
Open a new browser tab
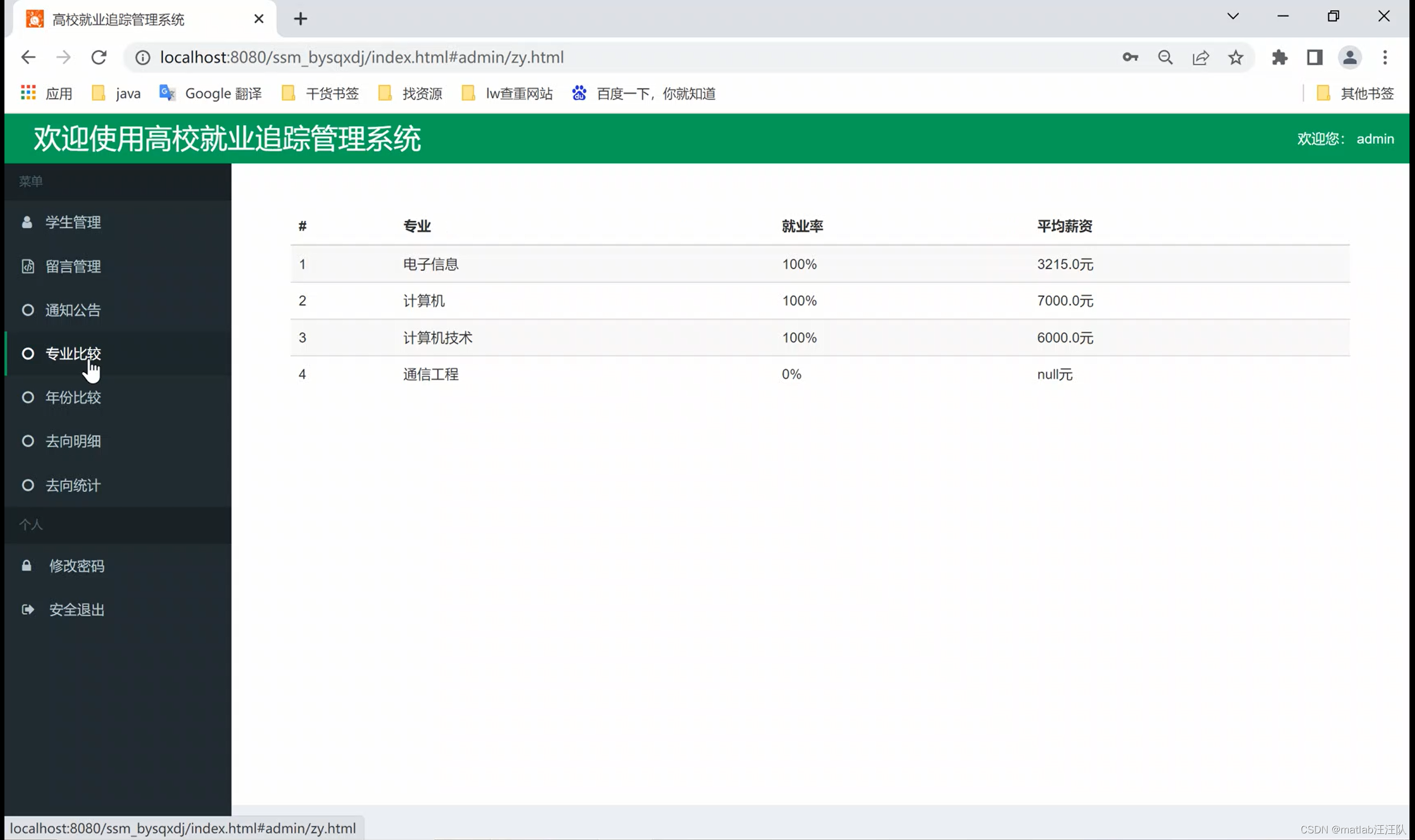tap(301, 19)
